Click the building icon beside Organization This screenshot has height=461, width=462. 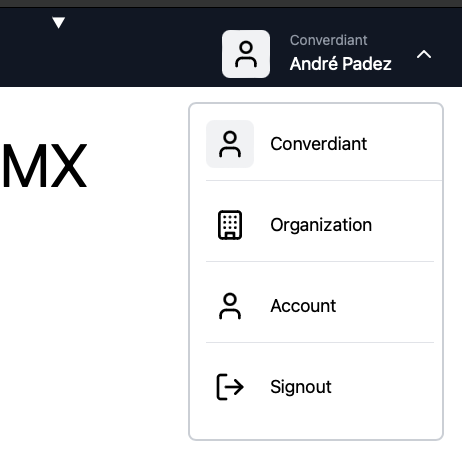pyautogui.click(x=230, y=225)
